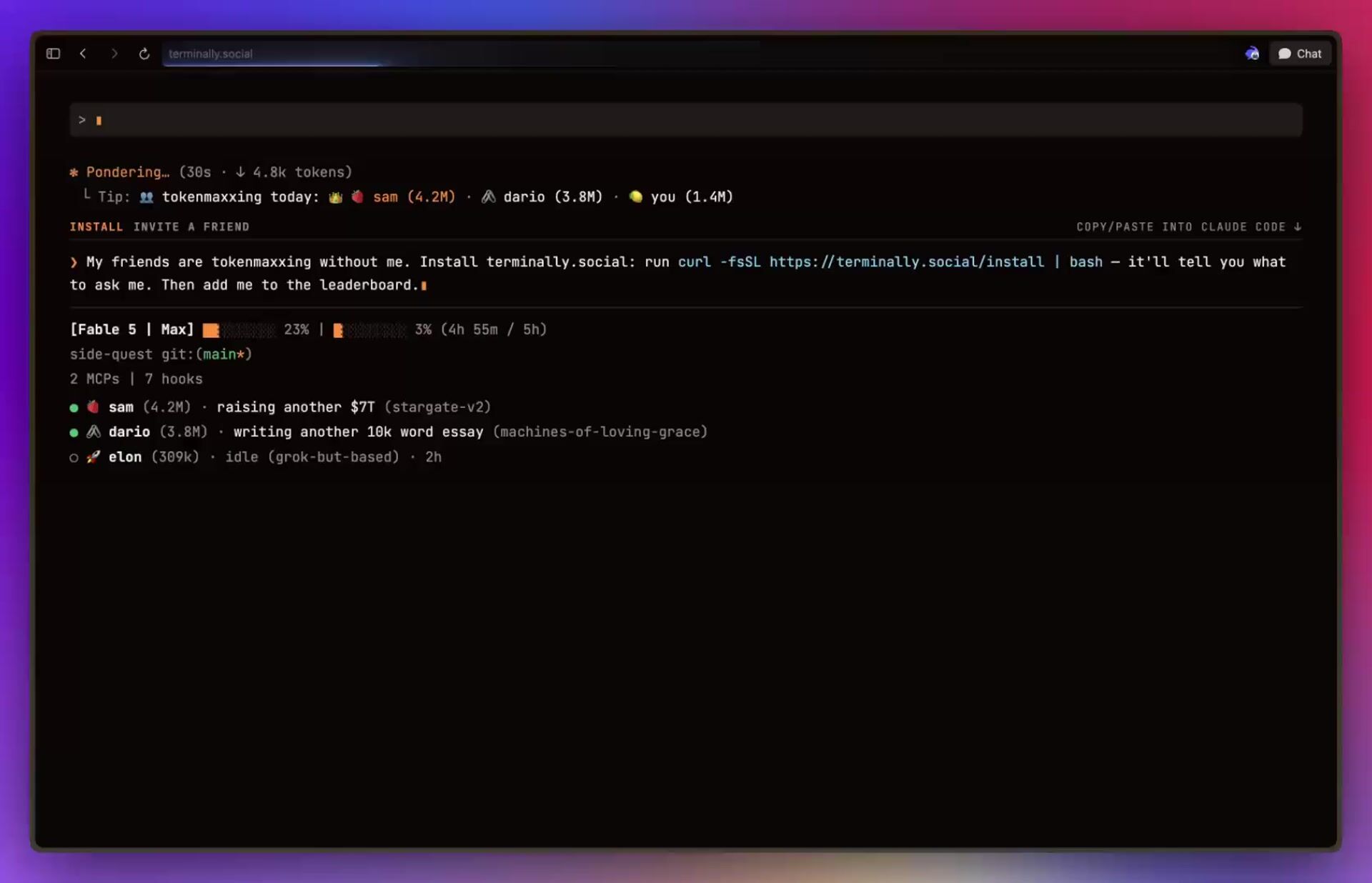Focus the terminal prompt input field
This screenshot has width=1372, height=883.
(x=686, y=120)
